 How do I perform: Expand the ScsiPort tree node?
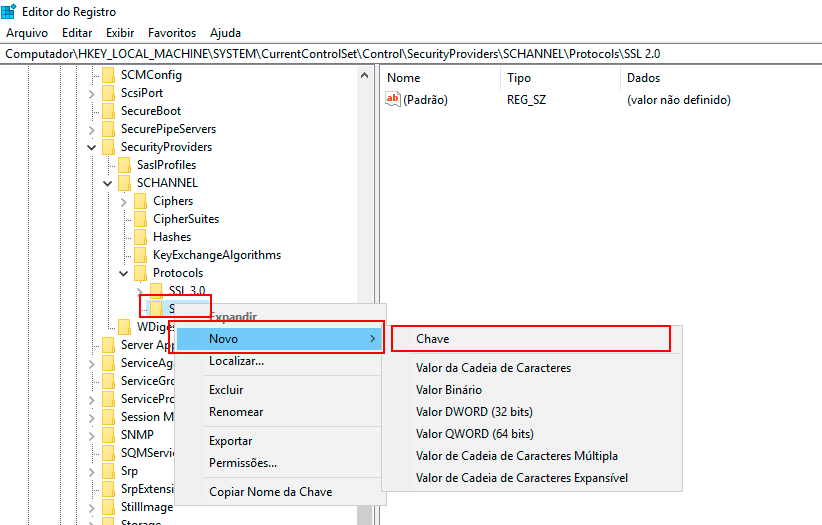tap(92, 94)
